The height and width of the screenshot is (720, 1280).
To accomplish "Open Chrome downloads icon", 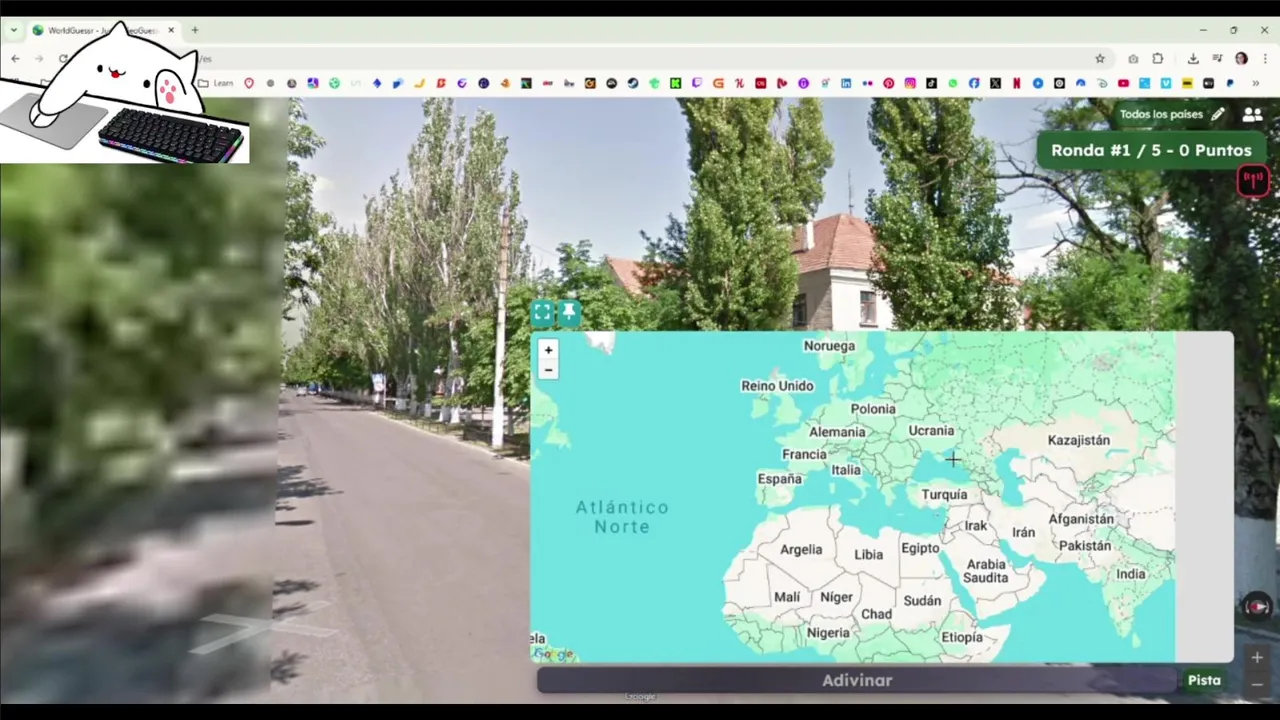I will pos(1193,58).
